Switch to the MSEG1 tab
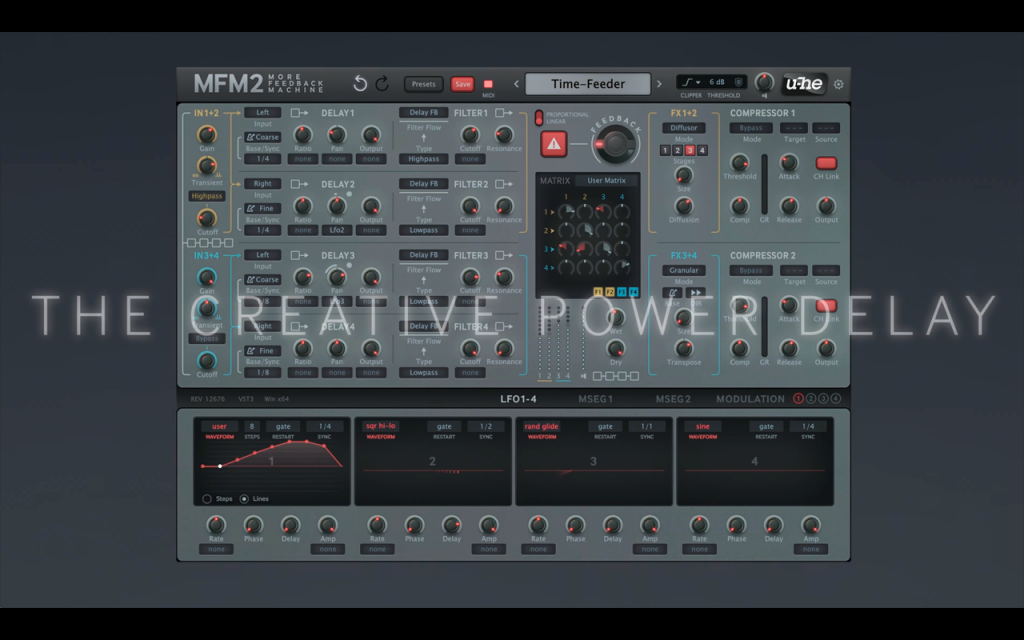The width and height of the screenshot is (1024, 640). point(595,399)
